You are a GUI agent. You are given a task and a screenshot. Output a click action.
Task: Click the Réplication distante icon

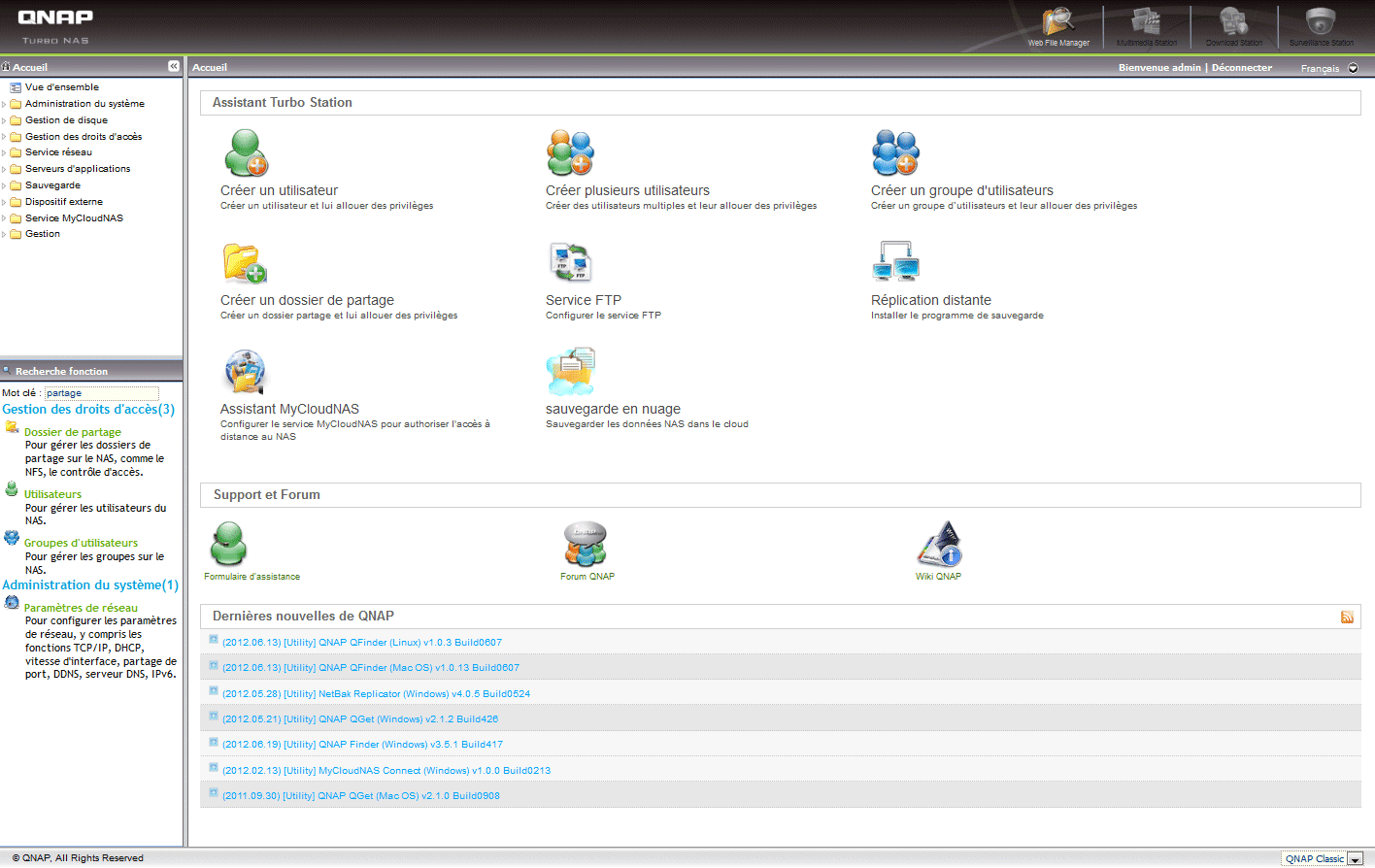pyautogui.click(x=895, y=262)
